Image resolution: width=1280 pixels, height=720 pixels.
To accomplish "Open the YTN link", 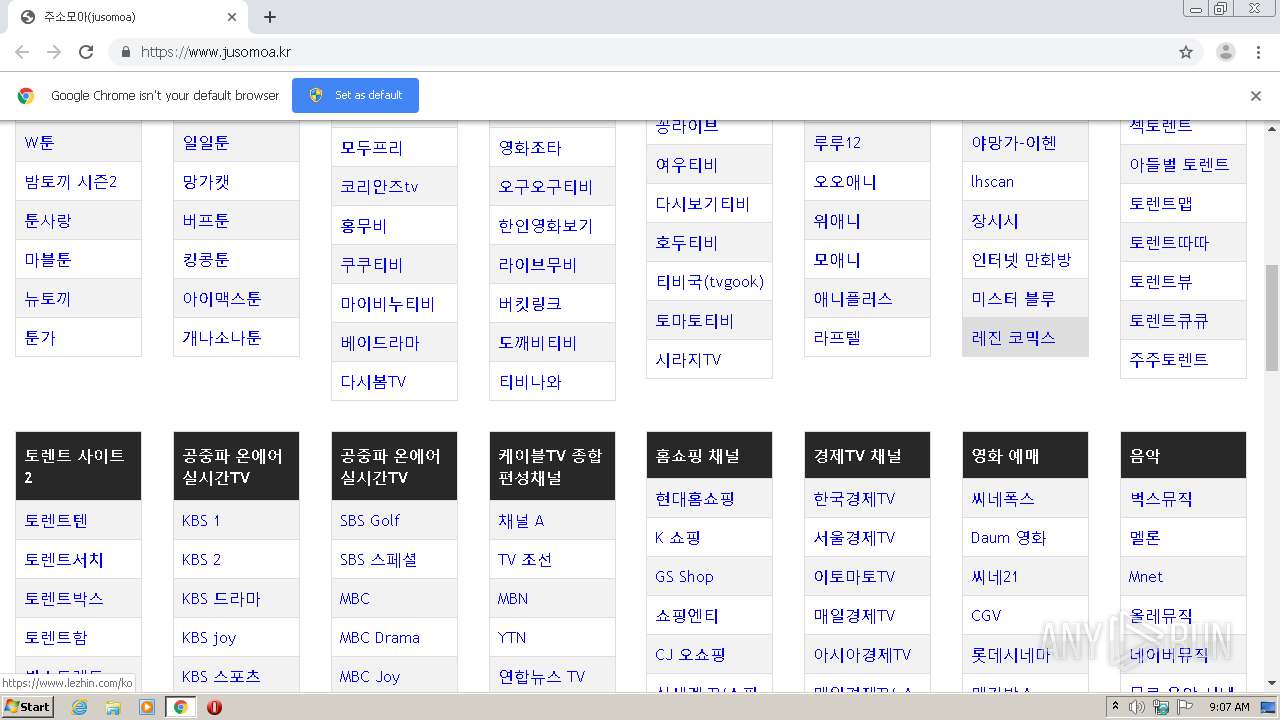I will 512,637.
